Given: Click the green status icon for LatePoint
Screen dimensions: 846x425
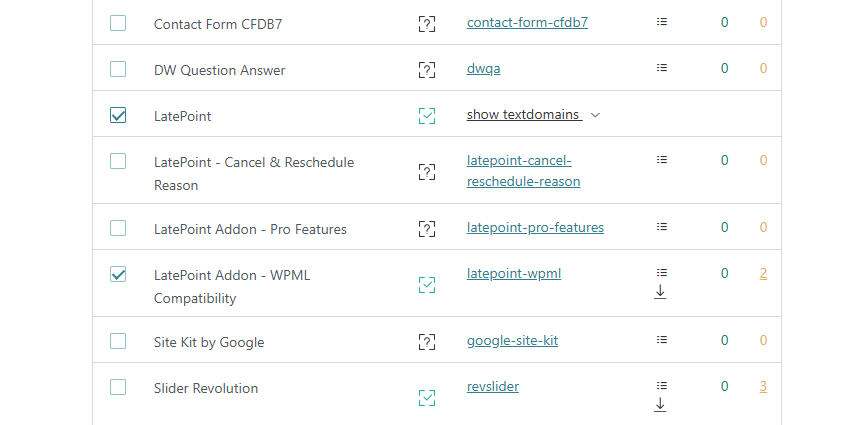Looking at the screenshot, I should [x=427, y=116].
